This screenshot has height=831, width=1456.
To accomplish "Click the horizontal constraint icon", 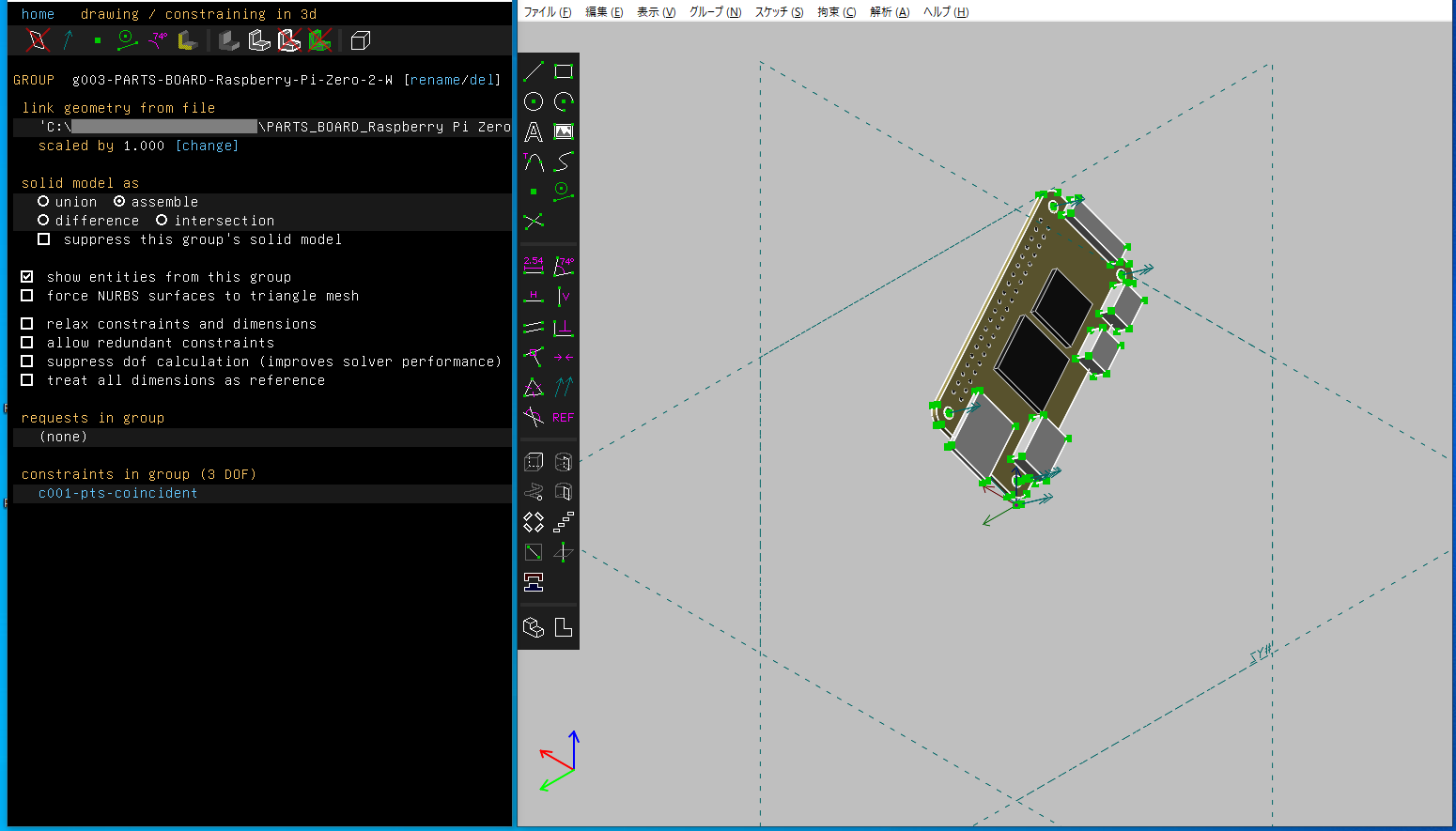I will 534,297.
